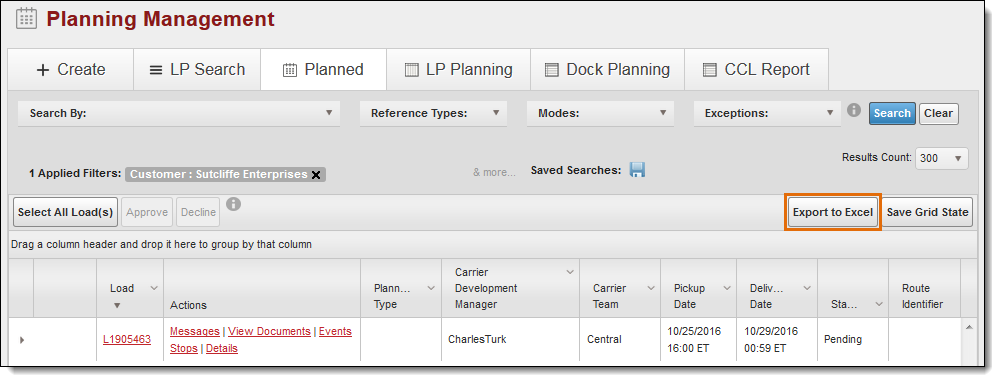Screen dimensions: 992x375
Task: Click the blue Search button
Action: click(892, 113)
